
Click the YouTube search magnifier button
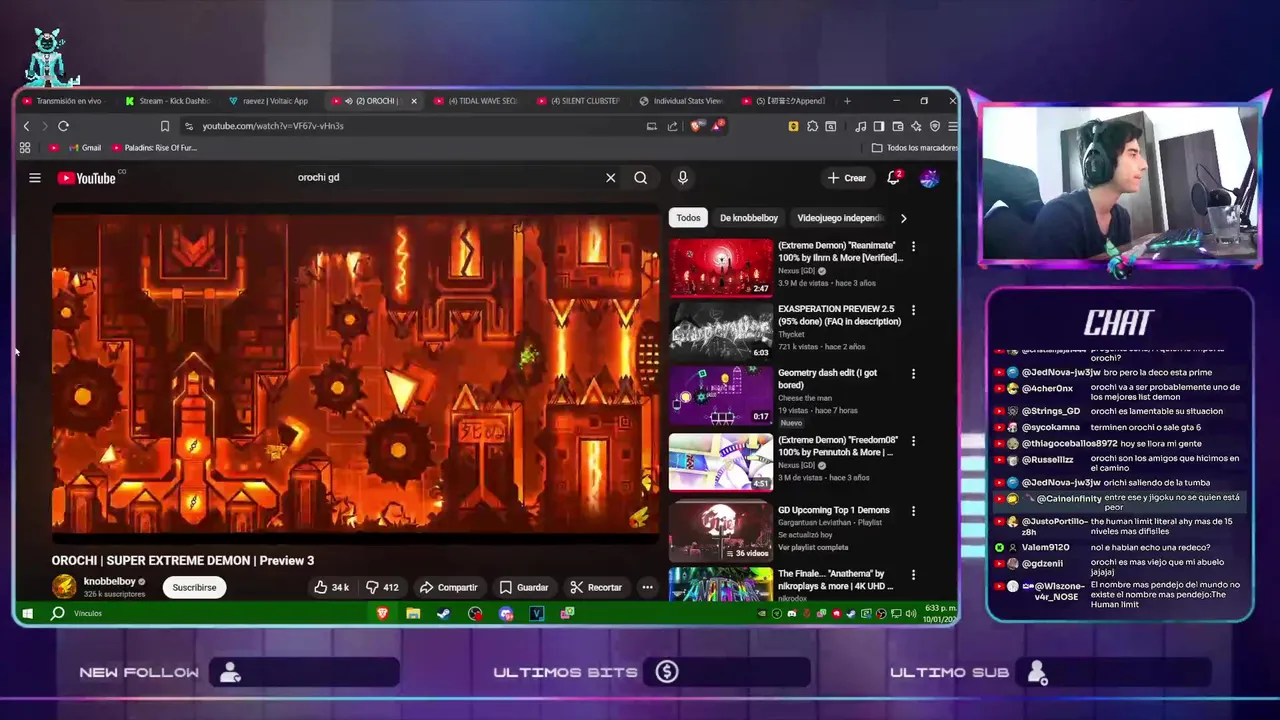click(641, 178)
